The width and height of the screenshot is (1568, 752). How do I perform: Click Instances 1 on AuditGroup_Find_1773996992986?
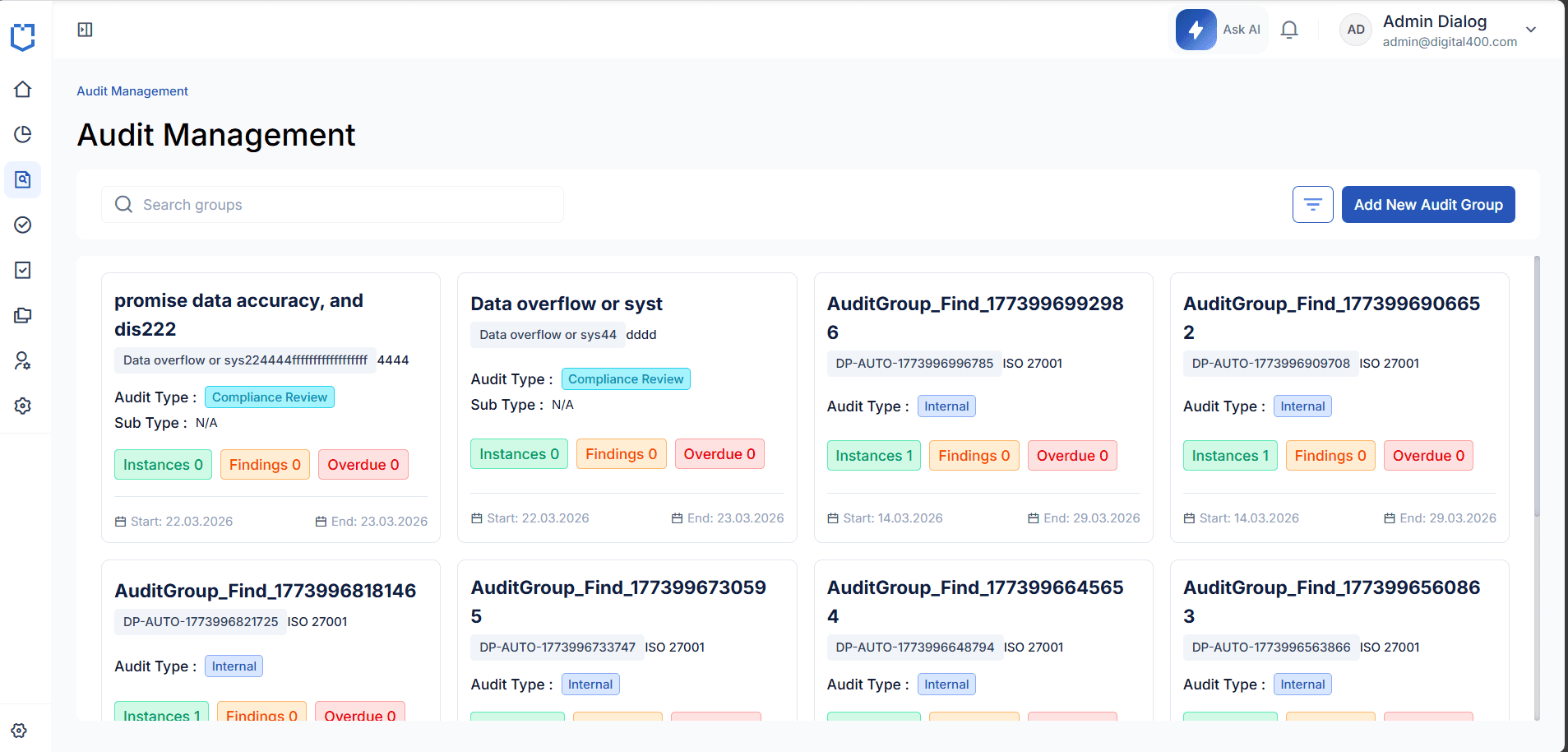click(x=874, y=456)
